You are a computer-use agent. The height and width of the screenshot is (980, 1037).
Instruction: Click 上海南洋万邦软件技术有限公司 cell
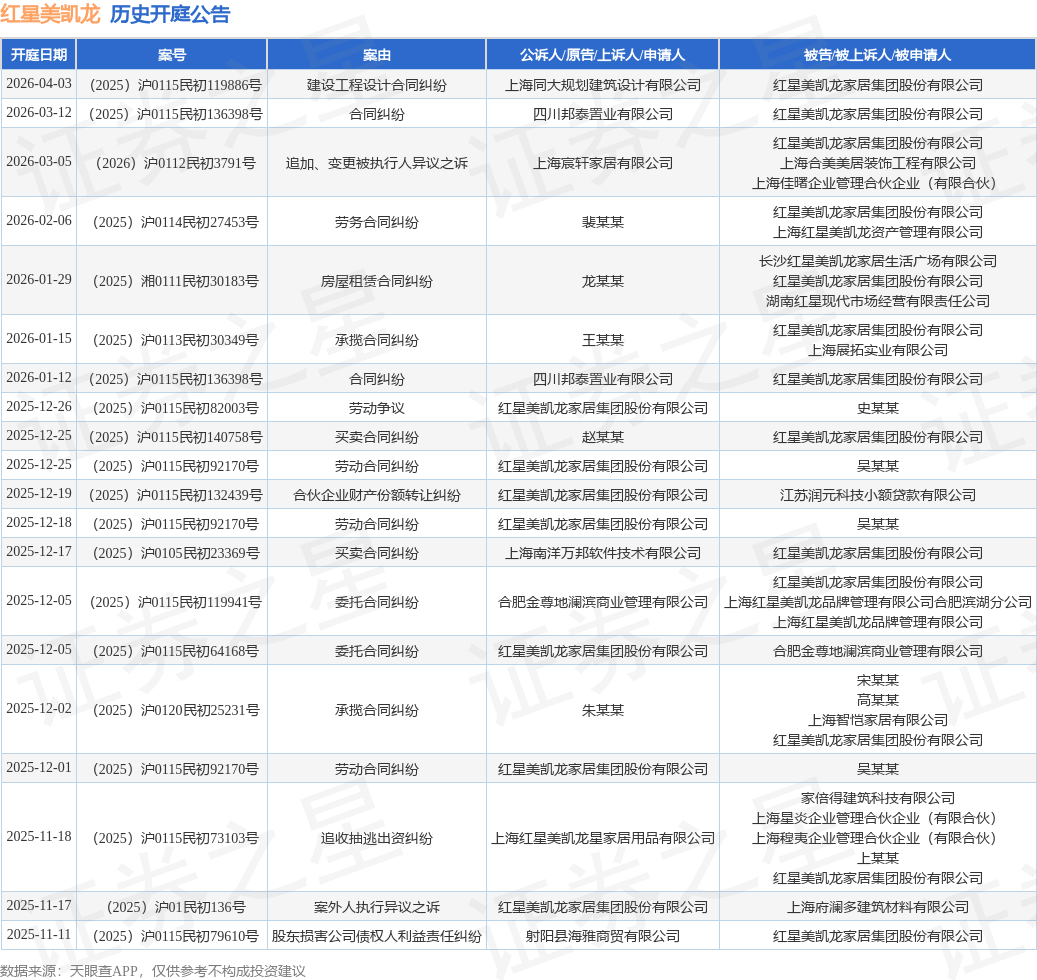point(602,553)
